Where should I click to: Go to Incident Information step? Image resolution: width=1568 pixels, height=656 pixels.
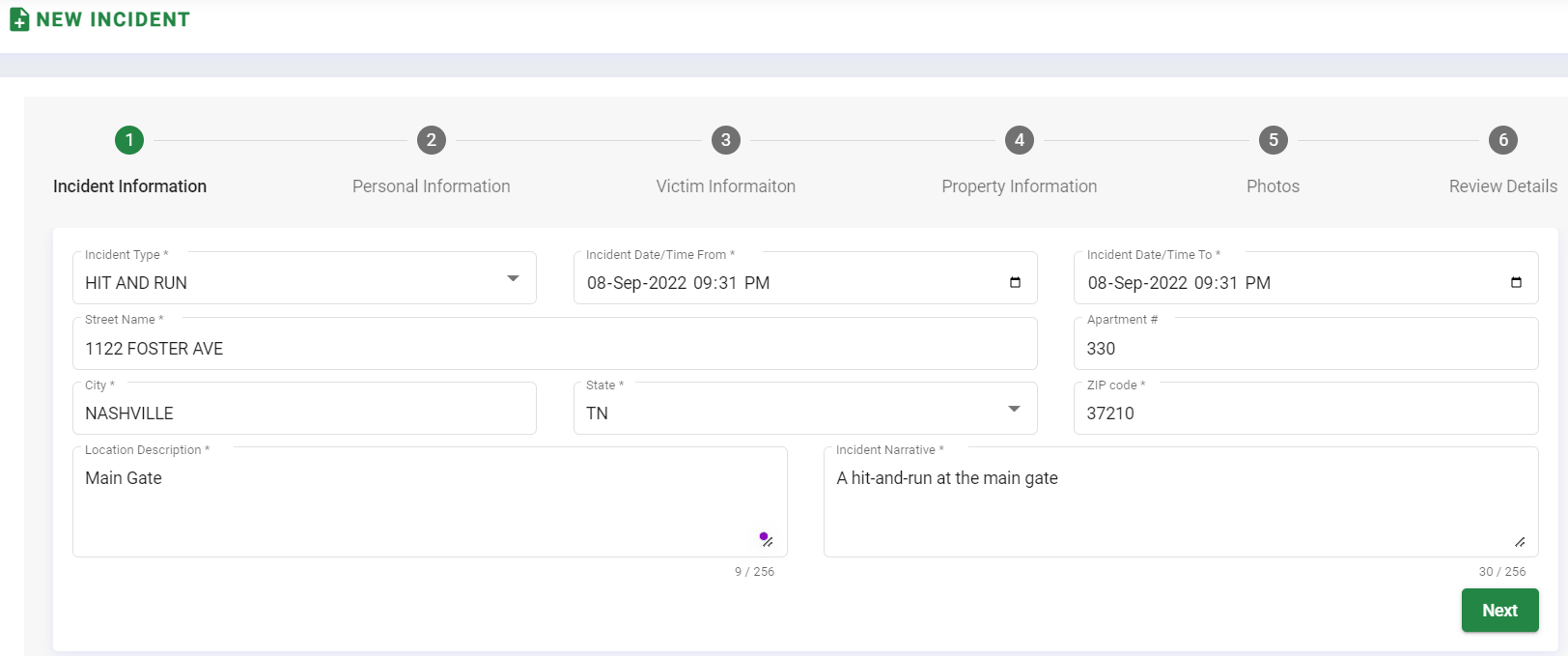point(129,186)
